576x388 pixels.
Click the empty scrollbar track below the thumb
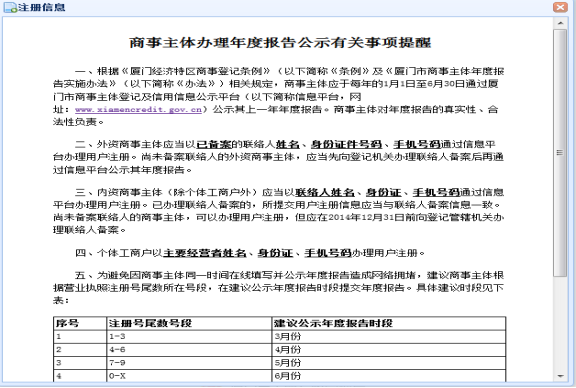[x=560, y=323]
